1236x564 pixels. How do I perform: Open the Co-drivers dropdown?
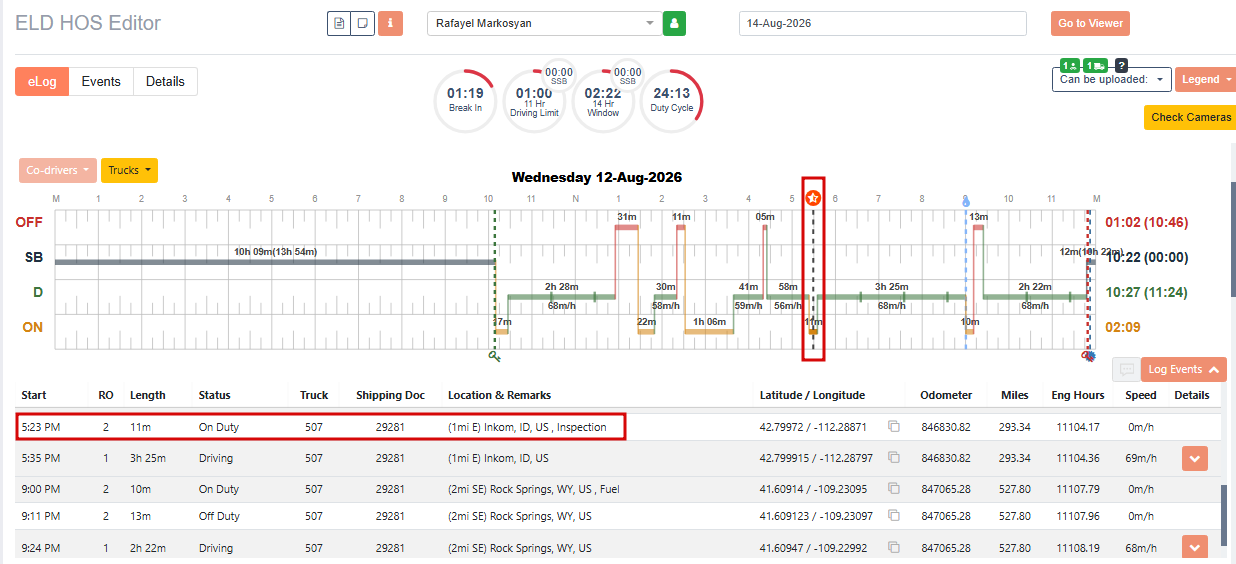58,170
